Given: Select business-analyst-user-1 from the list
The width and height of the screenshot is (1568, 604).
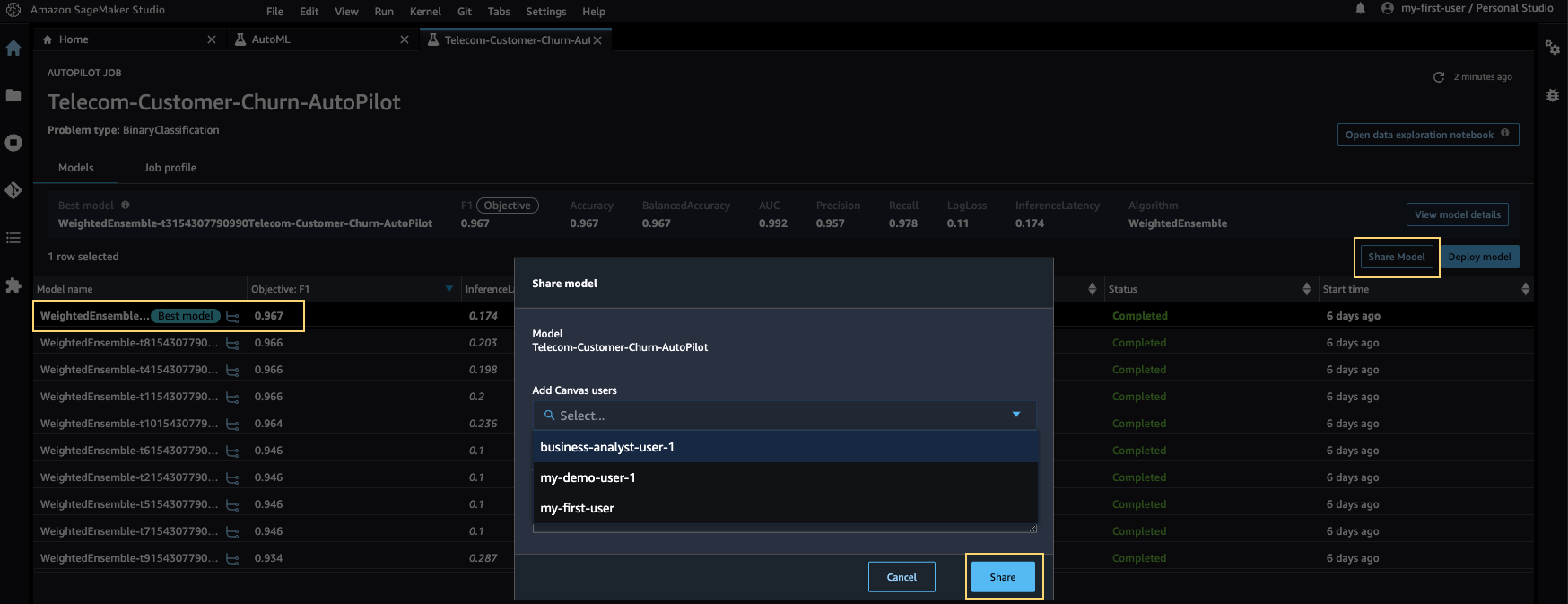Looking at the screenshot, I should pyautogui.click(x=785, y=447).
